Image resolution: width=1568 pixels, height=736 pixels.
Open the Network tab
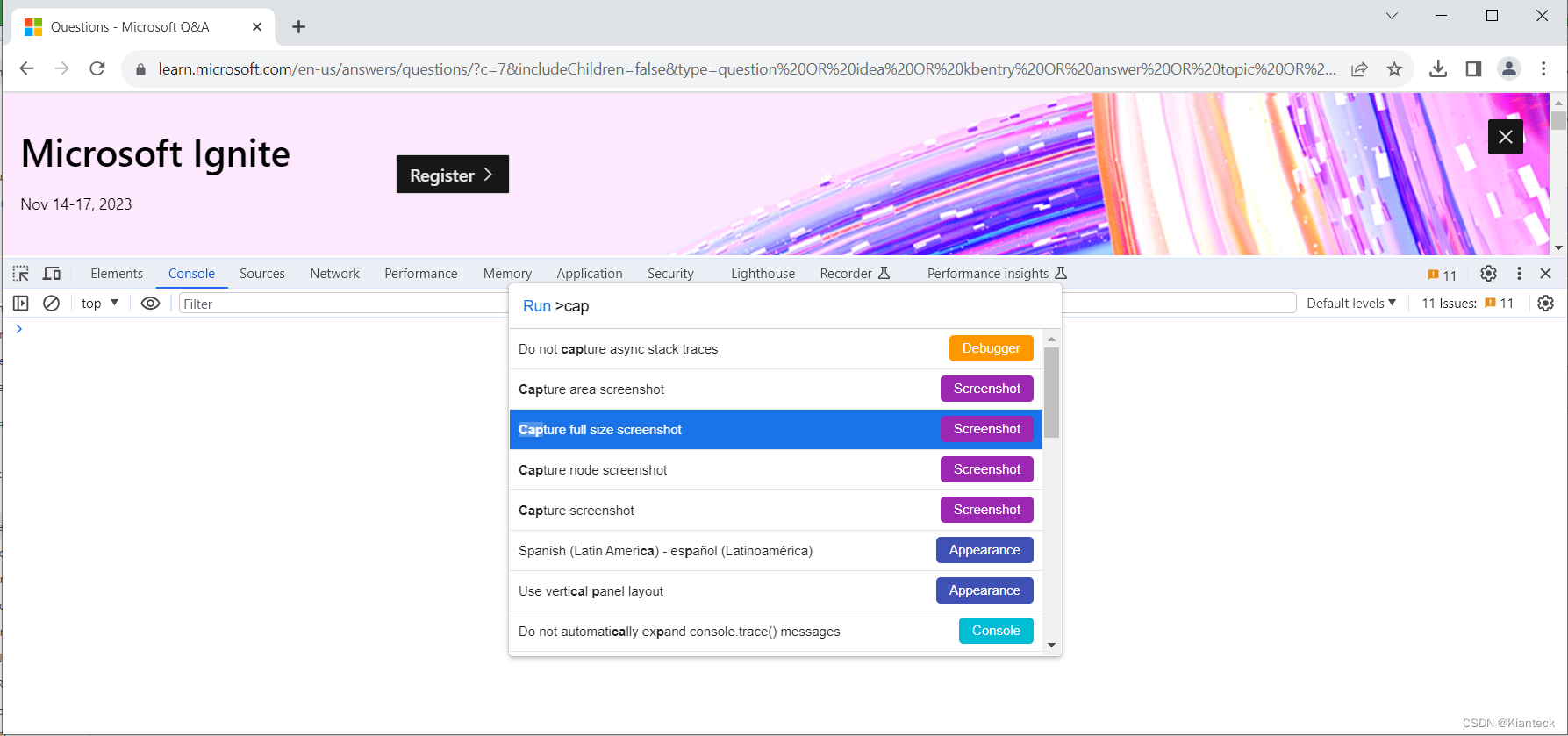click(x=335, y=274)
